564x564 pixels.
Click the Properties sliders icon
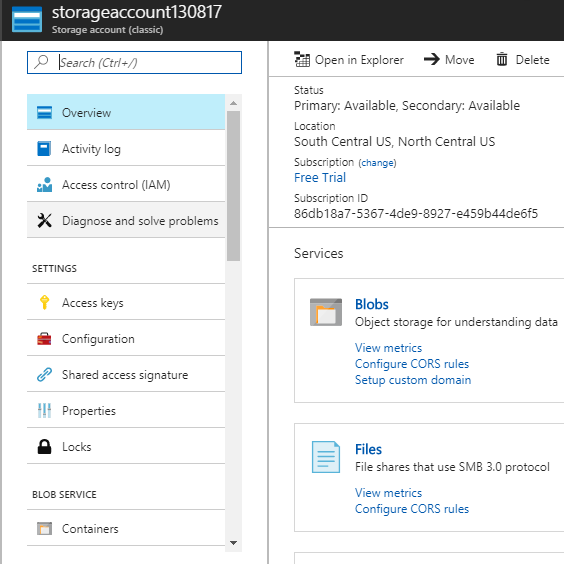(44, 410)
